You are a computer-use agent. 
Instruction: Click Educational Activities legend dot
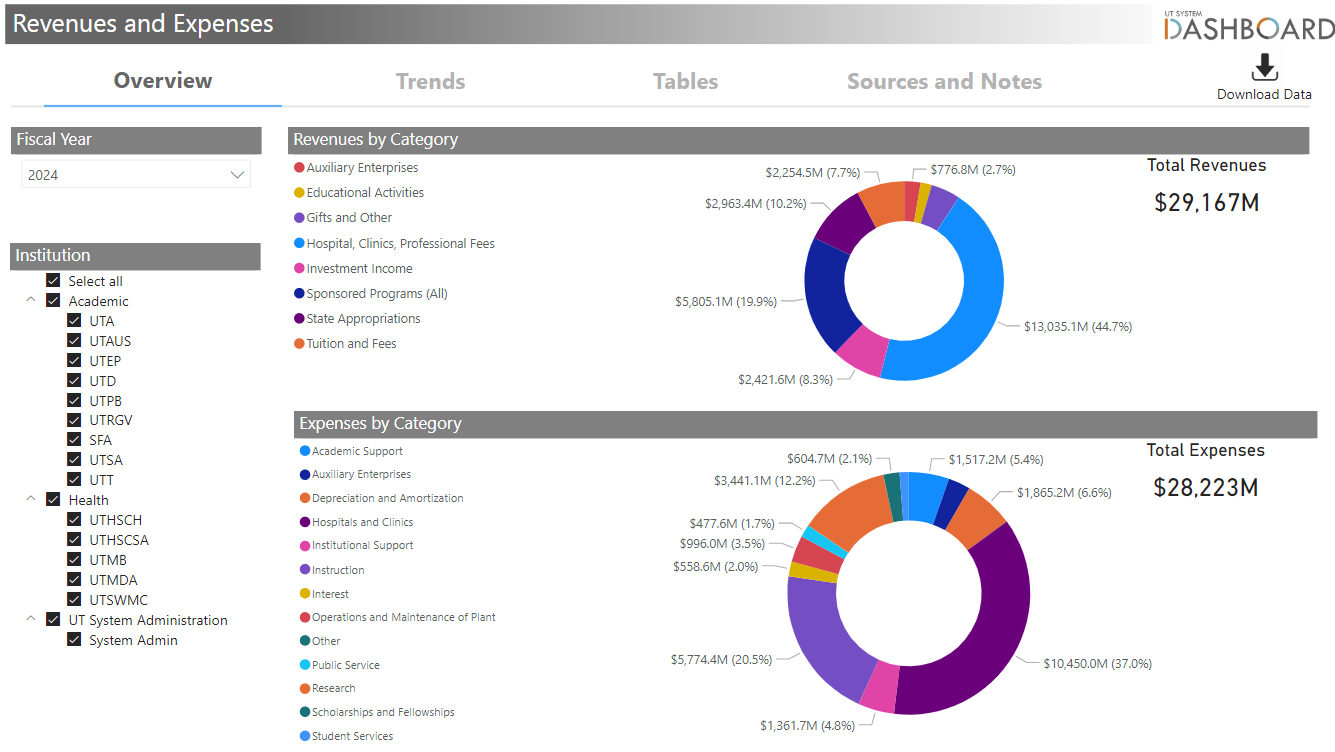pos(299,193)
